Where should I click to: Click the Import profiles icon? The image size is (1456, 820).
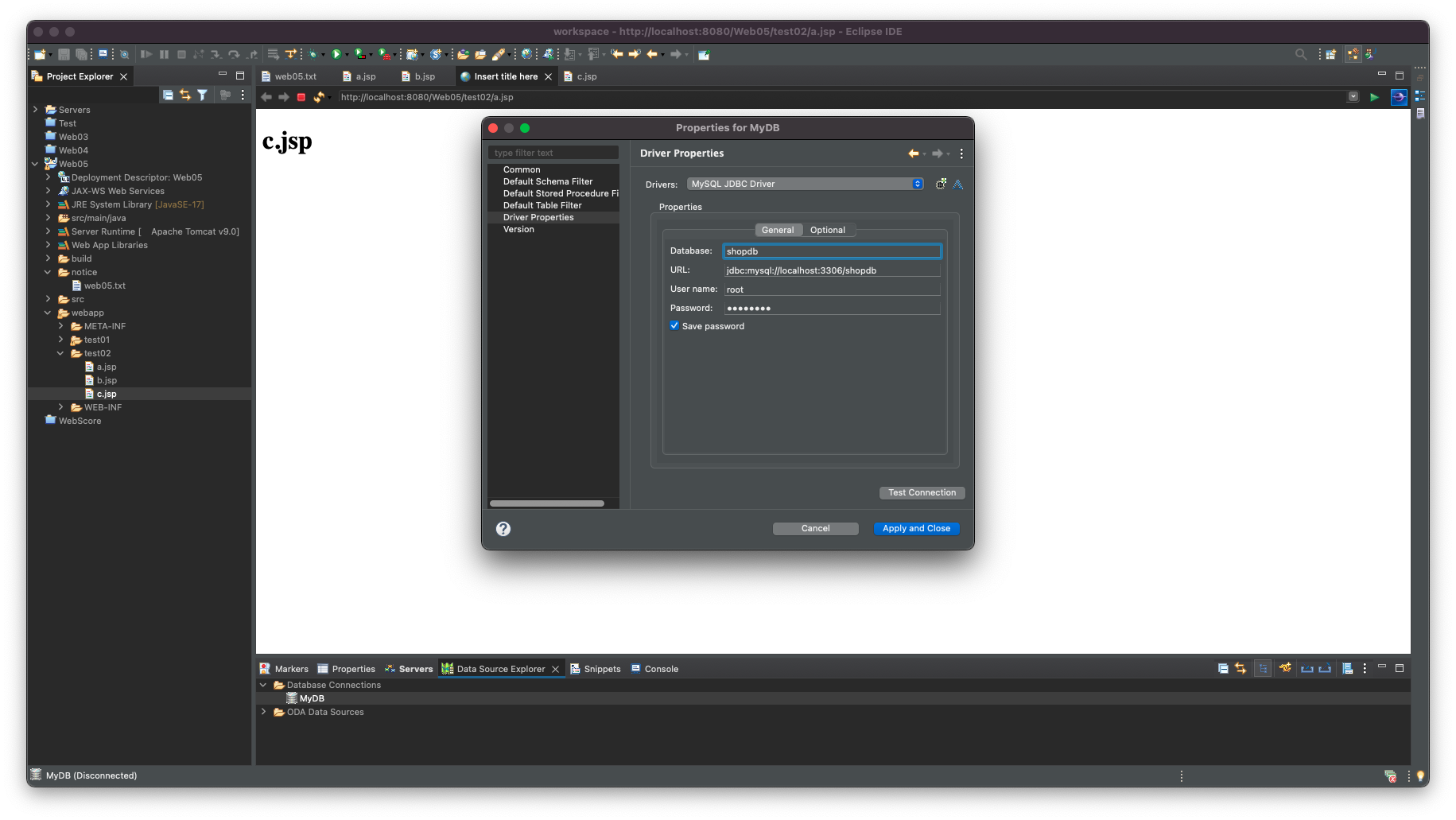pyautogui.click(x=1307, y=668)
